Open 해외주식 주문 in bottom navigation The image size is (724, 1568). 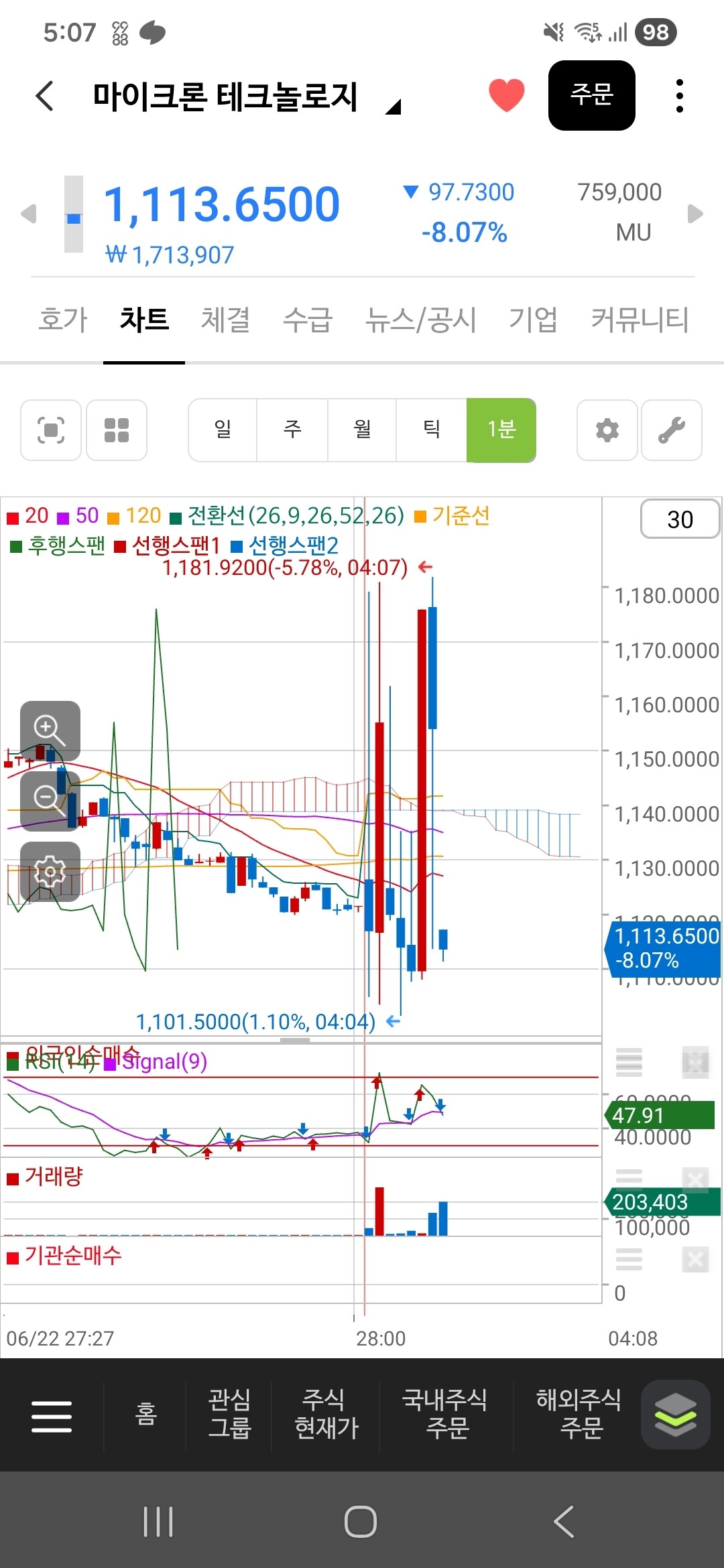[579, 1413]
